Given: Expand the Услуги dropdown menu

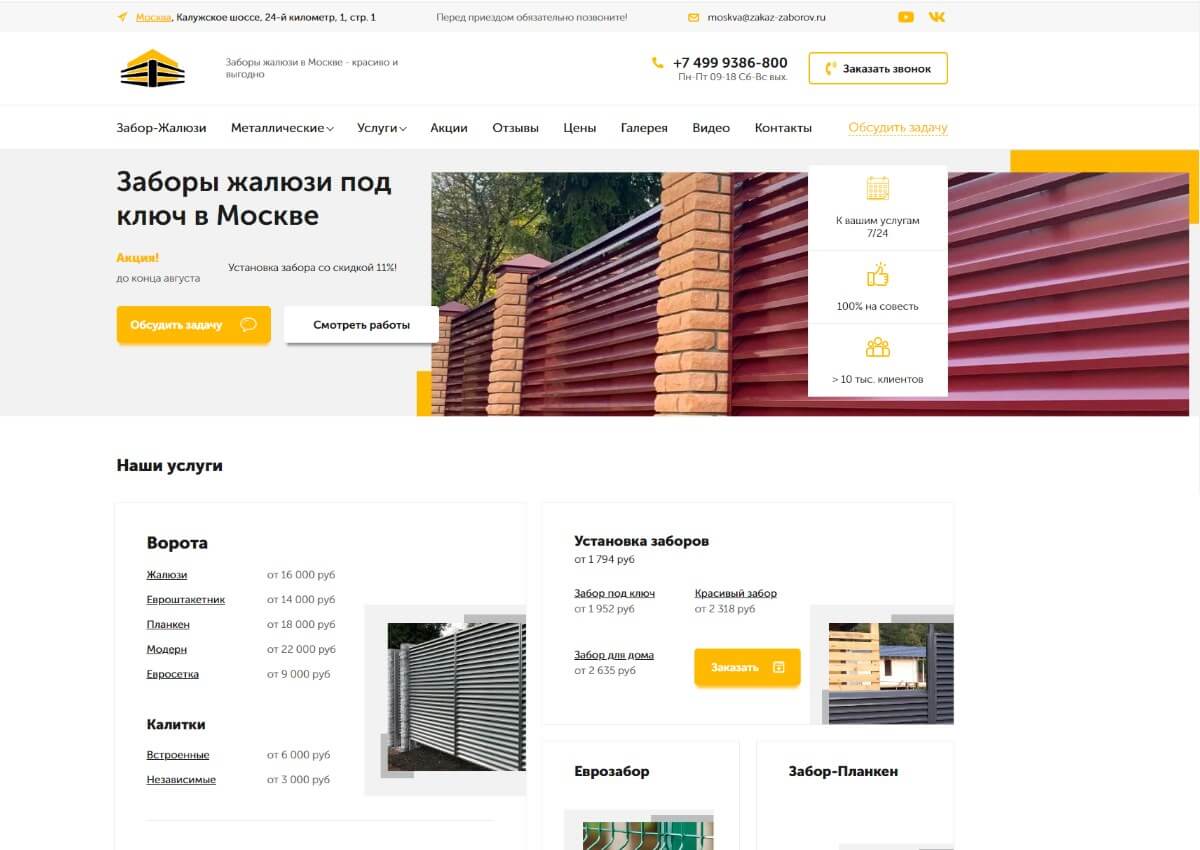Looking at the screenshot, I should tap(382, 128).
